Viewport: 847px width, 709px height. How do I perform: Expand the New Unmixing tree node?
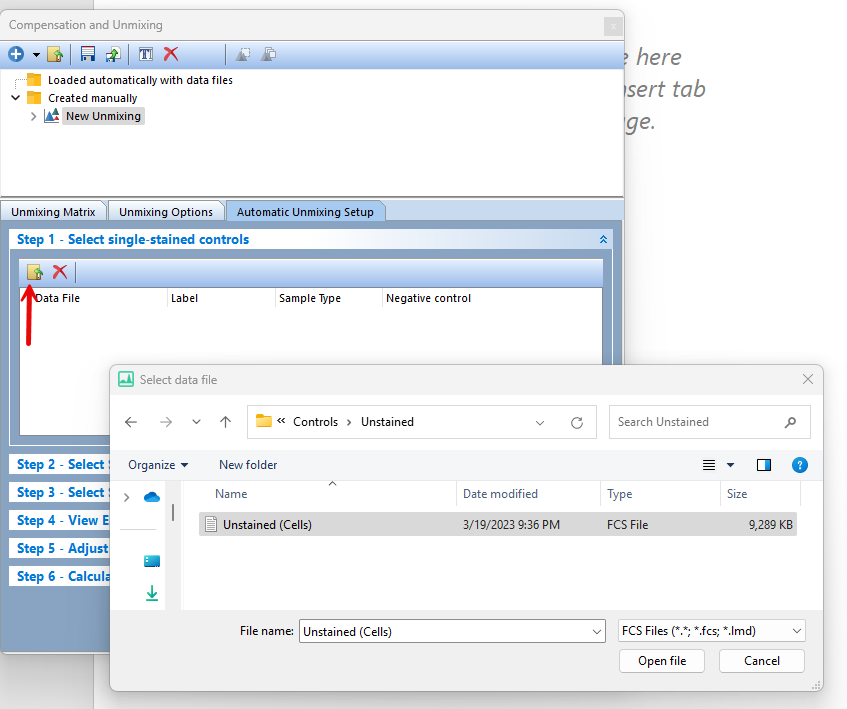click(x=33, y=116)
